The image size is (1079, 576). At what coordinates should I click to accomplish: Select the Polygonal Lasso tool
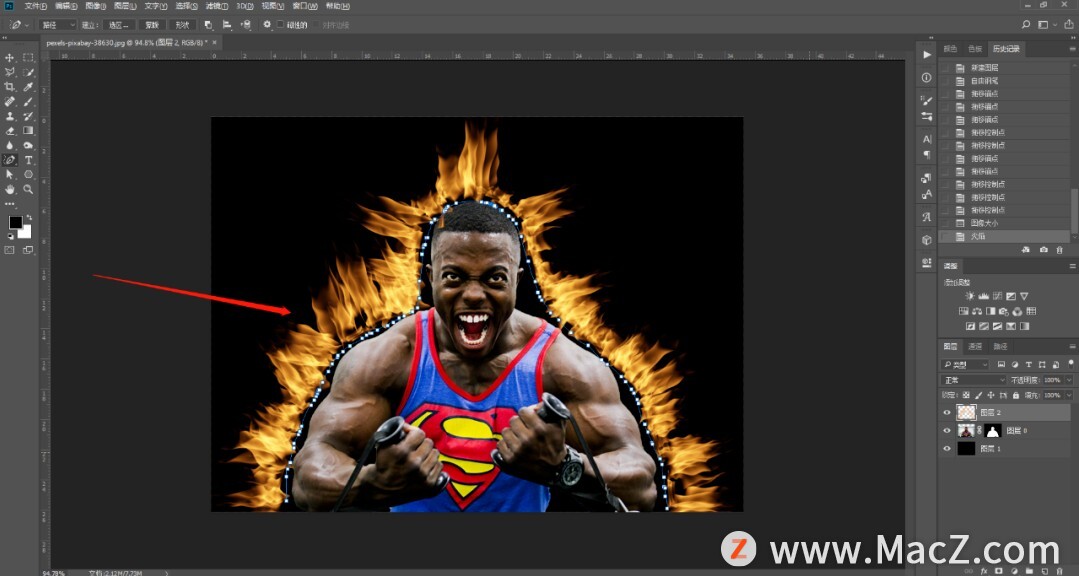[x=10, y=72]
